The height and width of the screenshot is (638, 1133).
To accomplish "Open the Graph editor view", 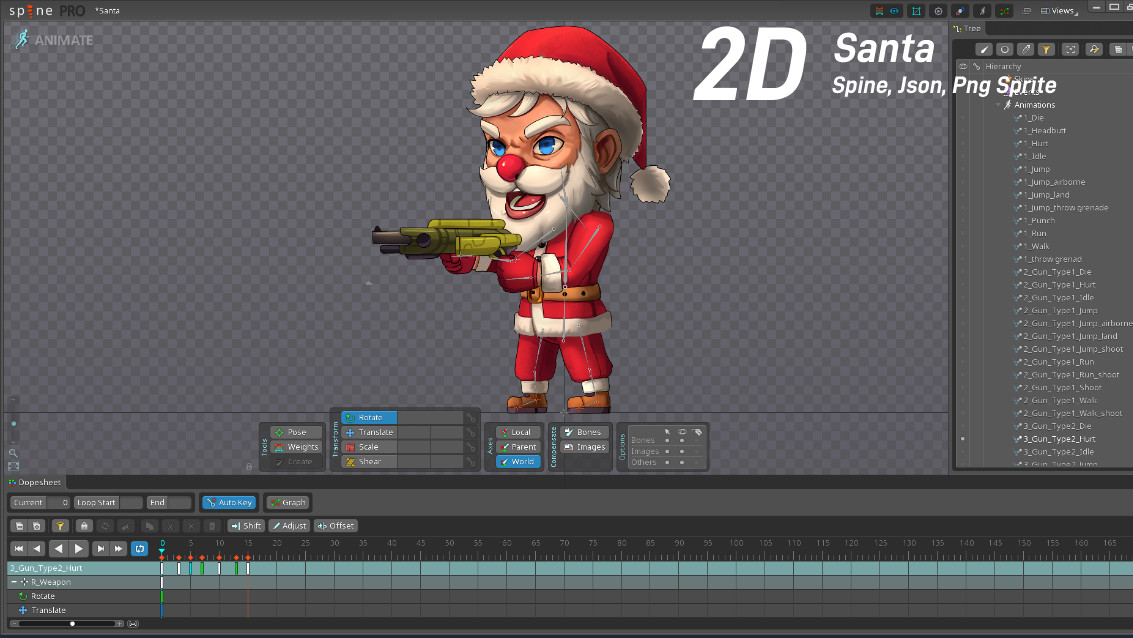I will pos(288,502).
